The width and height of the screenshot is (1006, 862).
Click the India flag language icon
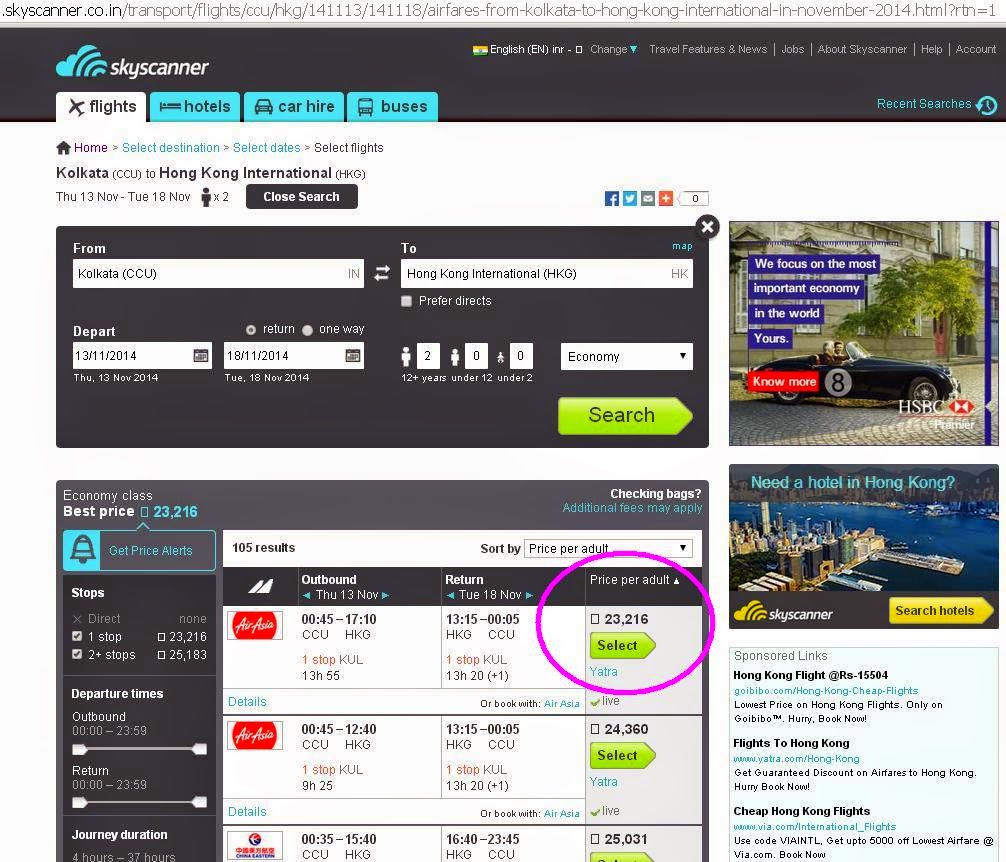(479, 50)
